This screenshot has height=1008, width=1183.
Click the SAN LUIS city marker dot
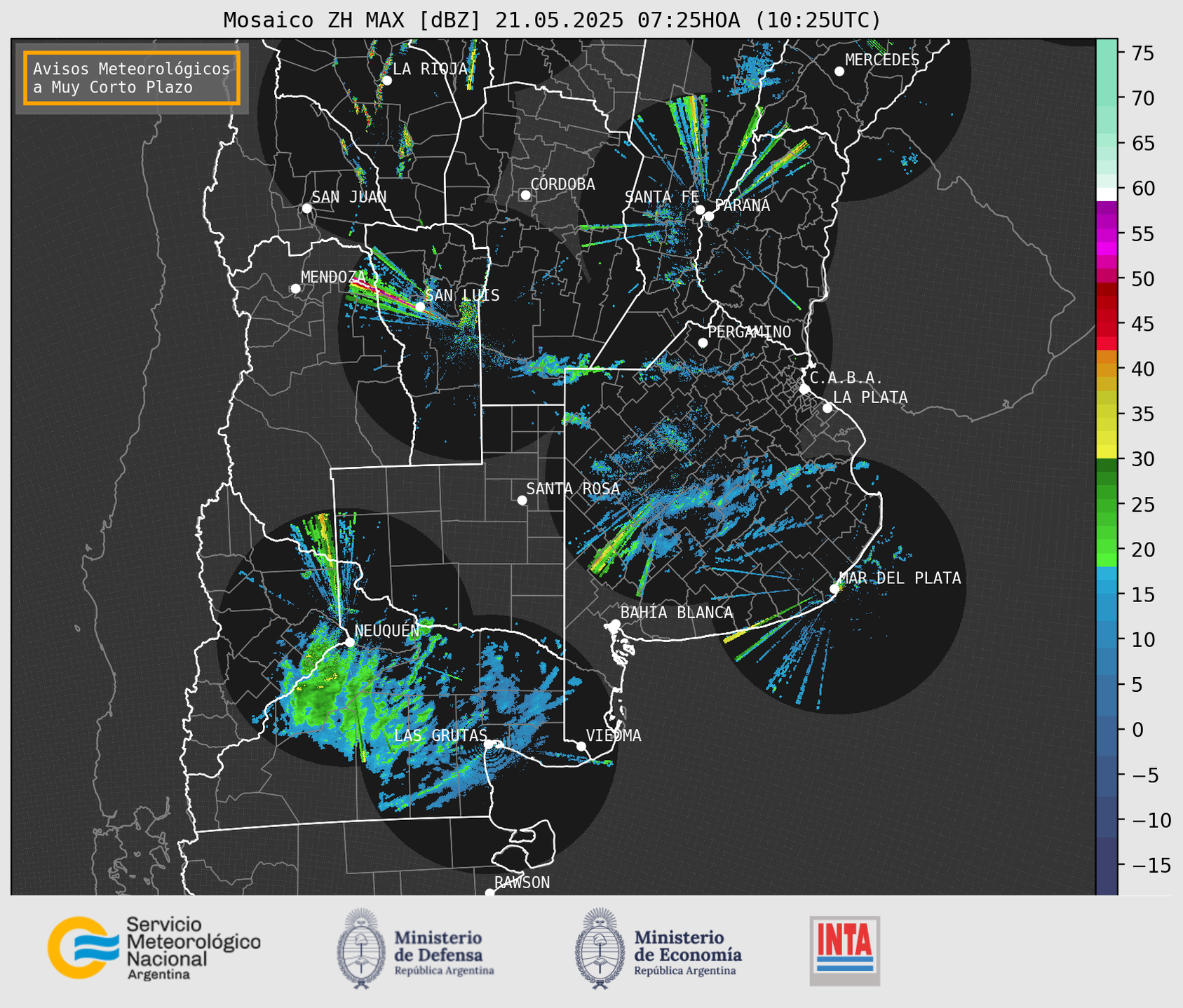pyautogui.click(x=419, y=306)
